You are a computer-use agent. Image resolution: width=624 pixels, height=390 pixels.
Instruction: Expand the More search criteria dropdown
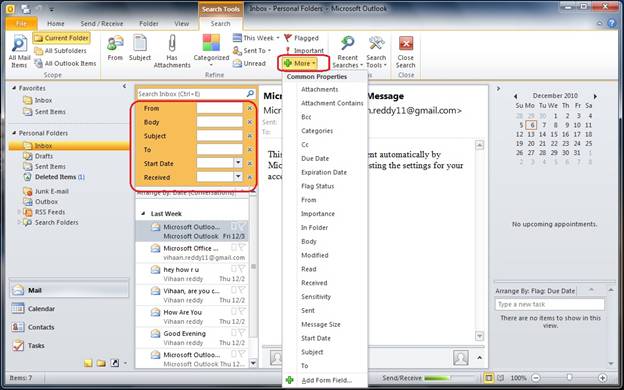(x=300, y=63)
